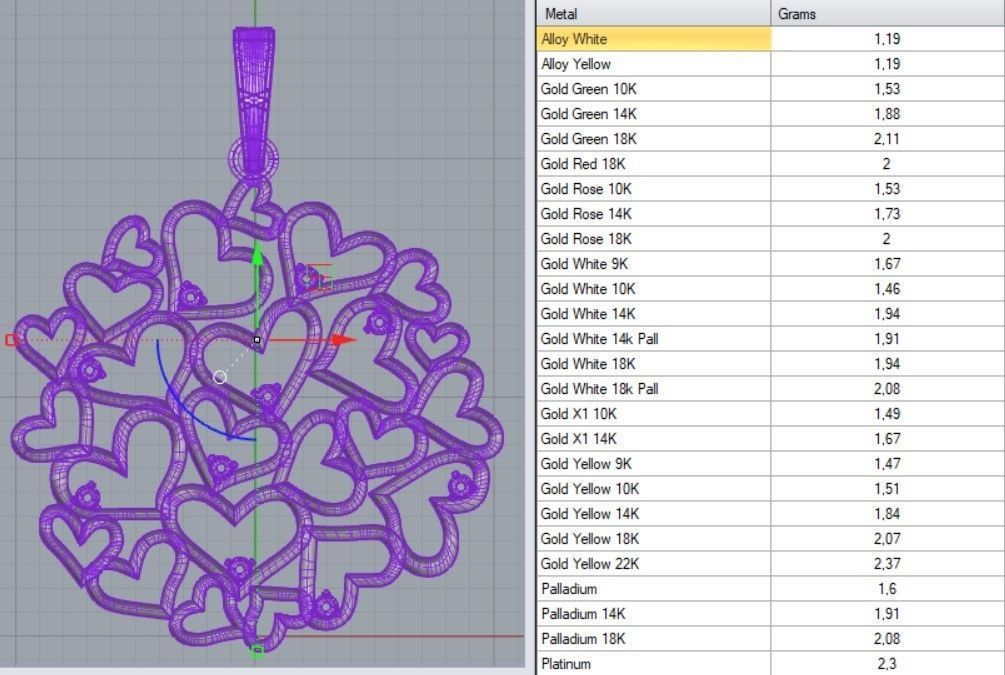Select the Gold White 14k Pall row
The width and height of the screenshot is (1005, 675).
pyautogui.click(x=770, y=339)
